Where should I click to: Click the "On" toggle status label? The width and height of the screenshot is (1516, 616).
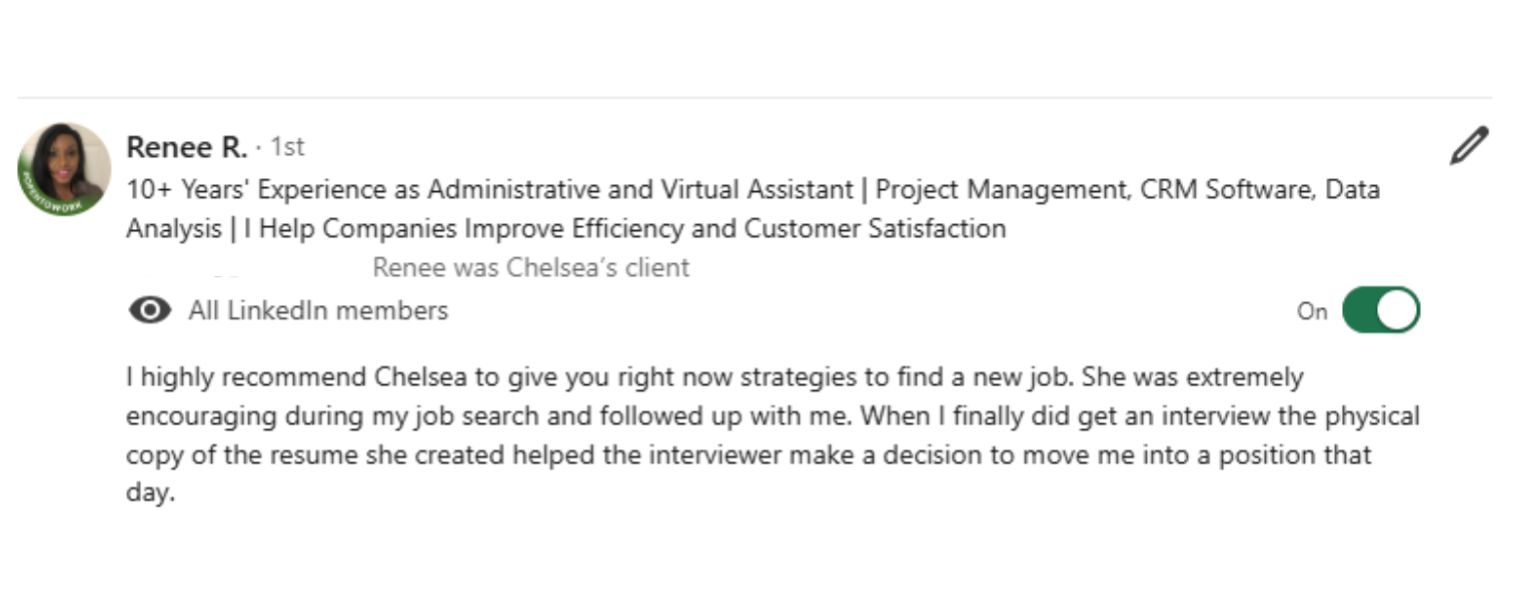[1312, 311]
